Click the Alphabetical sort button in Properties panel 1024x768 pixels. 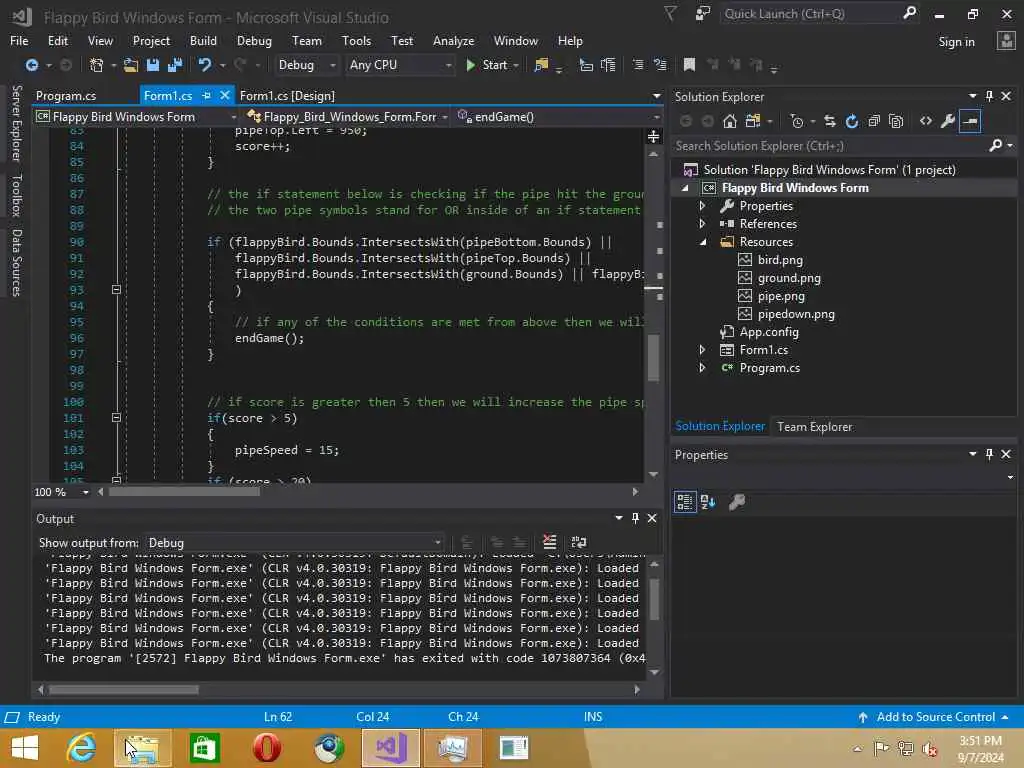tap(708, 502)
